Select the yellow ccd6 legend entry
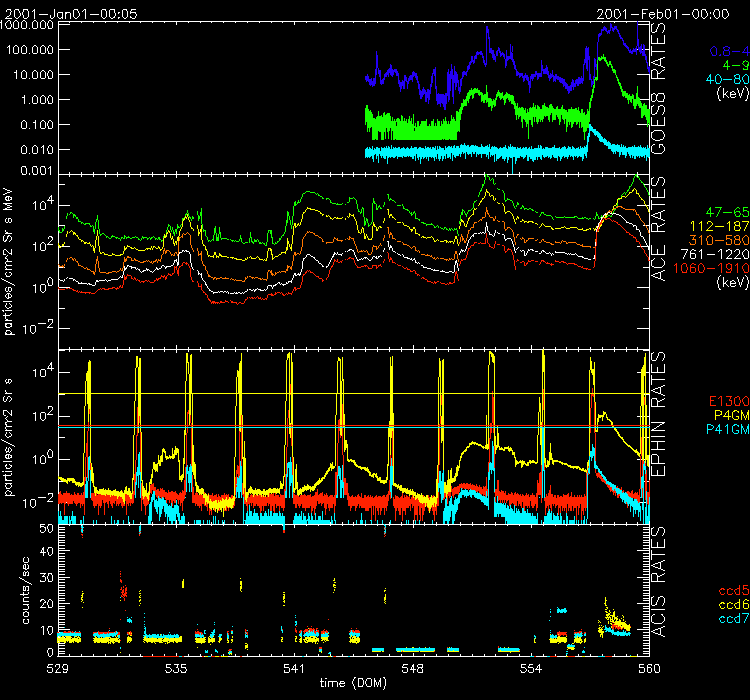The height and width of the screenshot is (700, 750). click(729, 607)
